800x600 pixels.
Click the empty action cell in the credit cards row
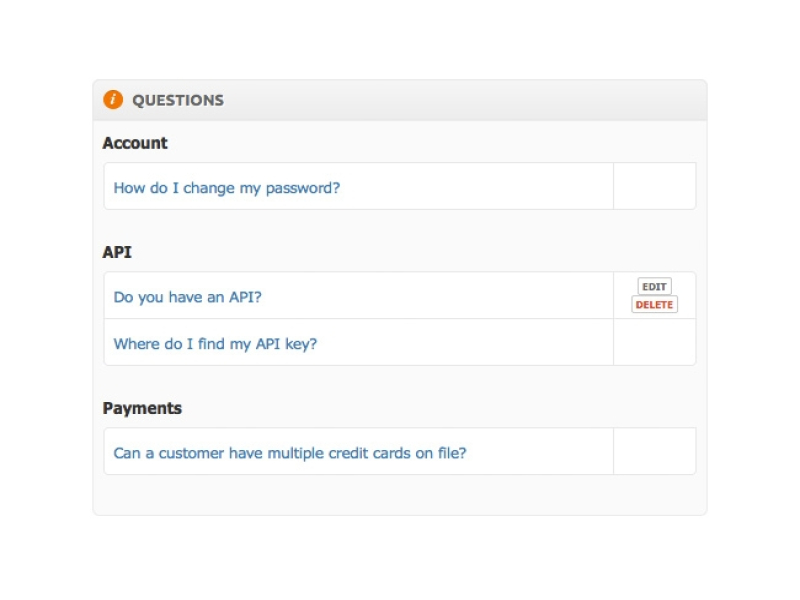[x=654, y=452]
